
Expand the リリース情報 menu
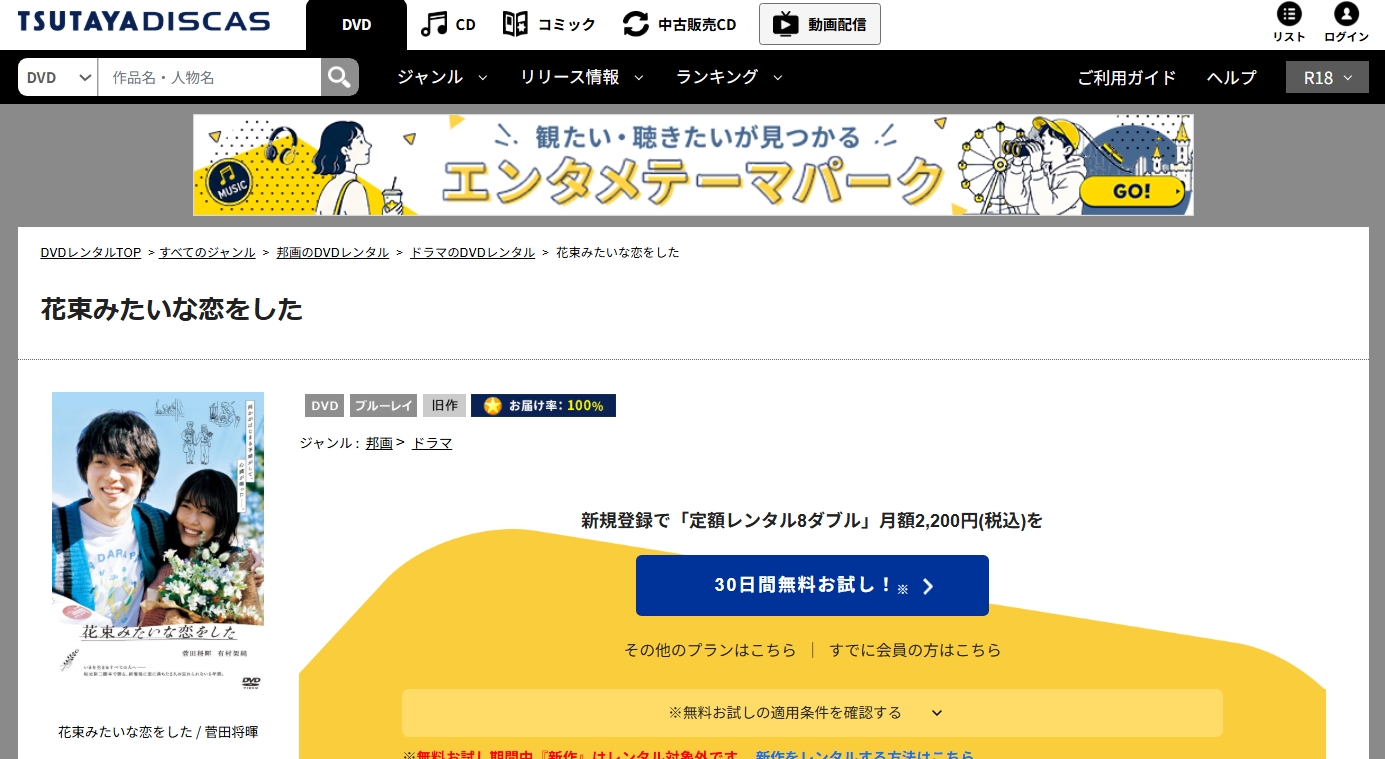tap(582, 77)
